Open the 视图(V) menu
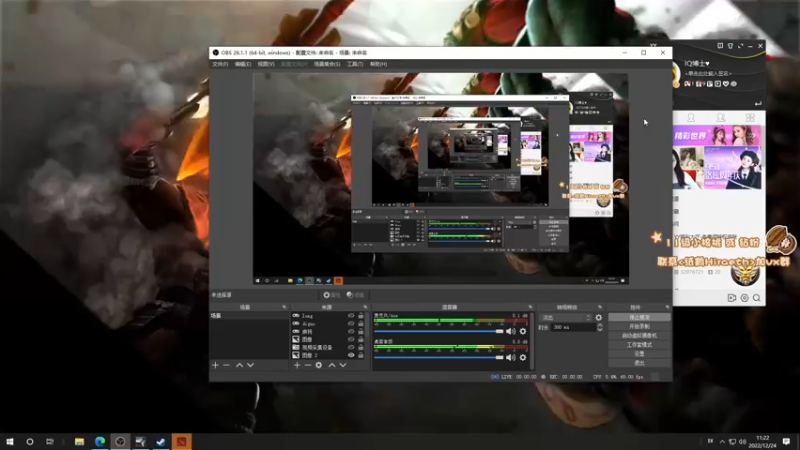Screen dimensions: 800x450 tap(266, 64)
